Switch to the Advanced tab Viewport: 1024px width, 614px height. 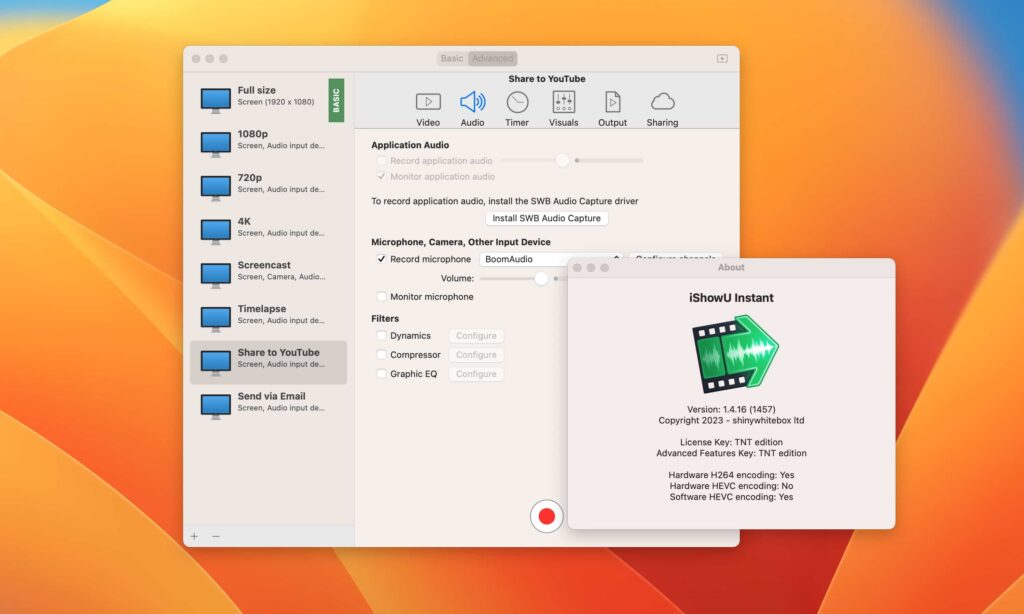(x=491, y=57)
